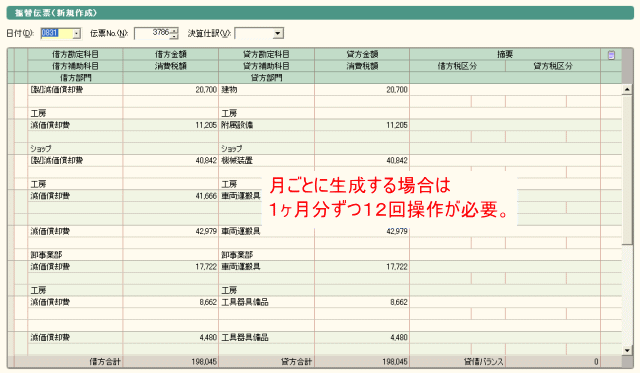This screenshot has width=640, height=373.
Task: Click the credit amount 40,842
Action: (x=362, y=161)
